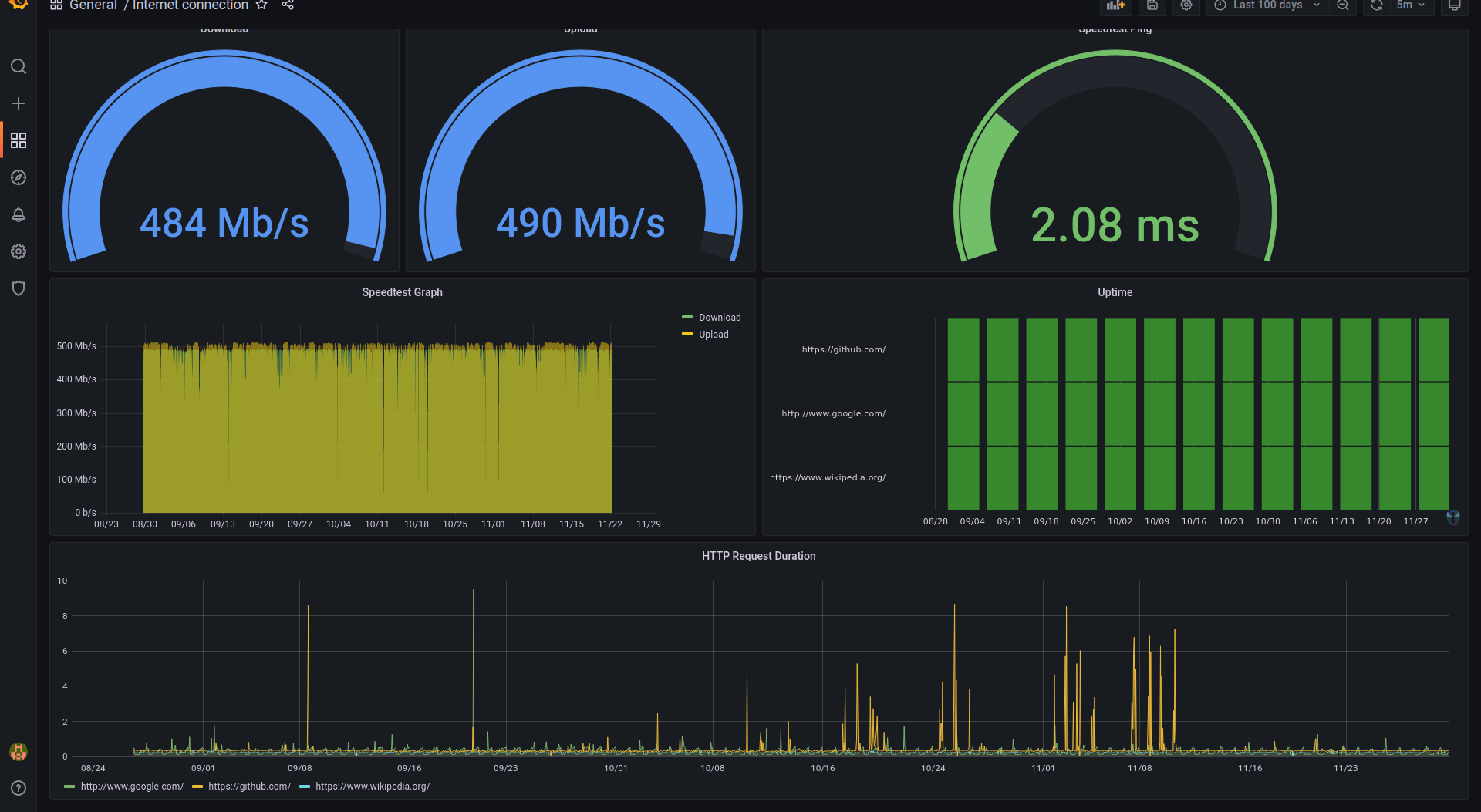Click the Internet connection dashboard title

tap(191, 5)
